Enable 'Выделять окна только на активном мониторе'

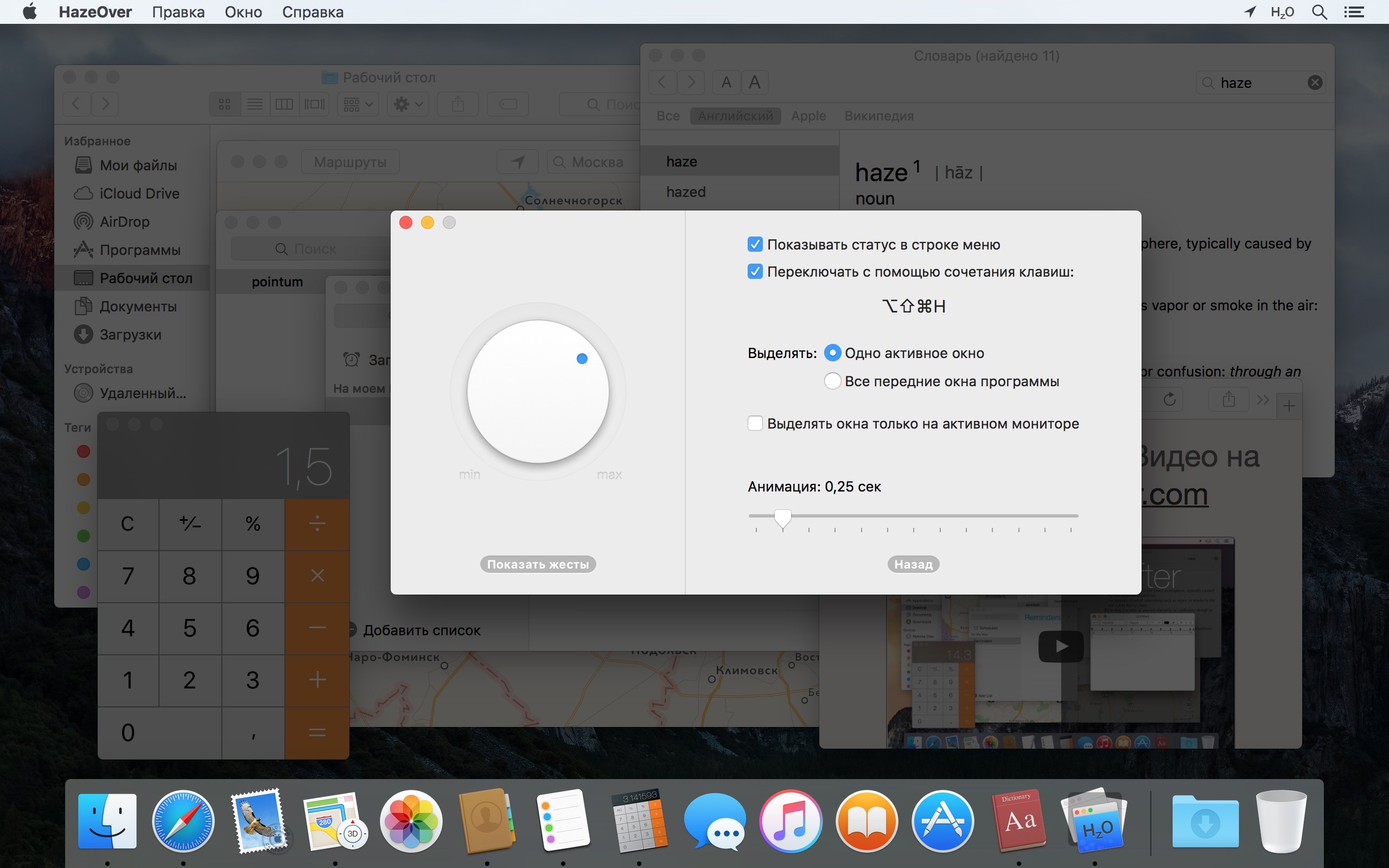click(755, 424)
